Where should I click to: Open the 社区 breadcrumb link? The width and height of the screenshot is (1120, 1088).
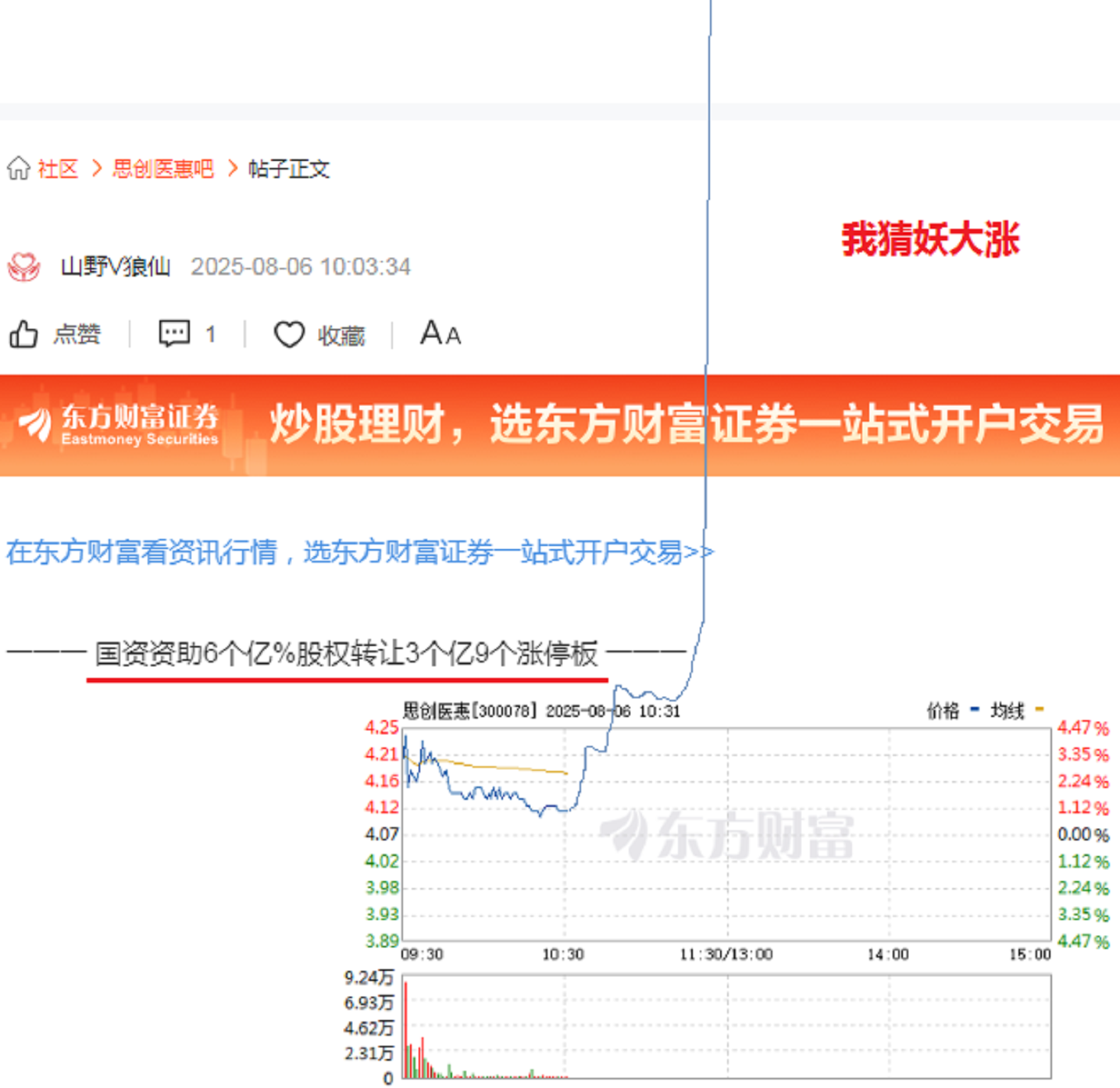pos(58,169)
